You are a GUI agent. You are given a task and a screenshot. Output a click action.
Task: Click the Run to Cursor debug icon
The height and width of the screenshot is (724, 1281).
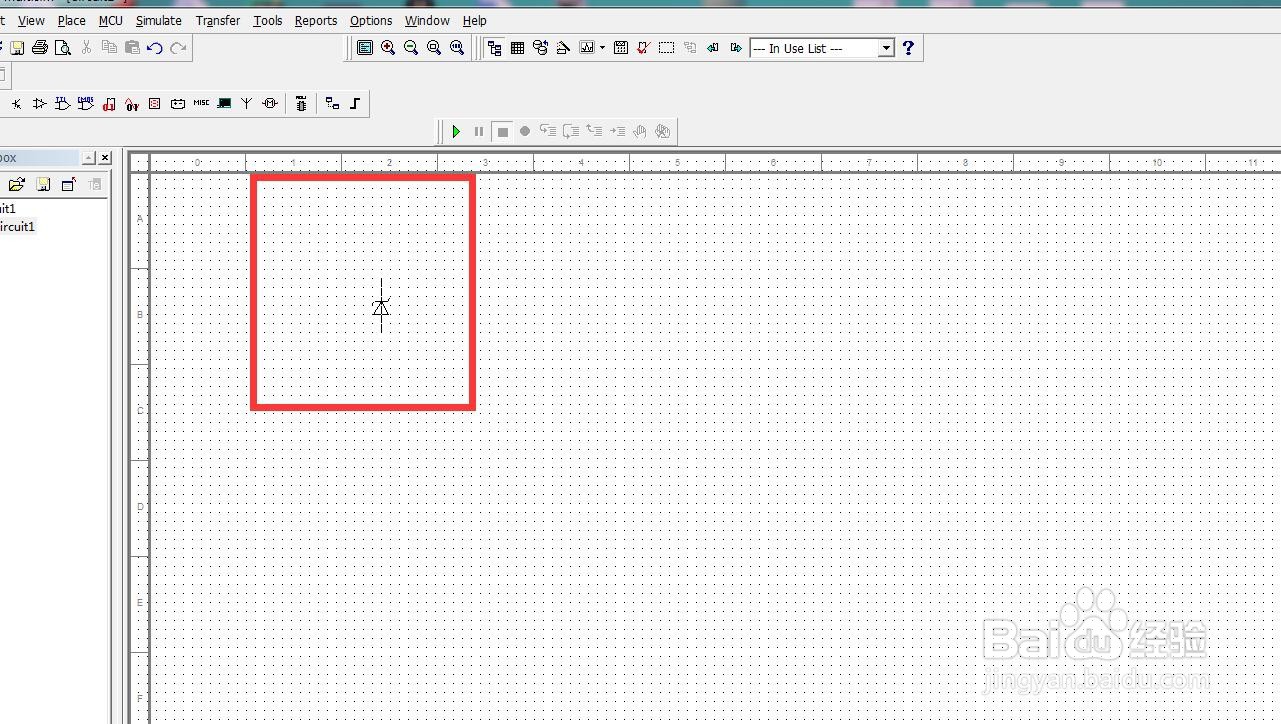tap(617, 131)
